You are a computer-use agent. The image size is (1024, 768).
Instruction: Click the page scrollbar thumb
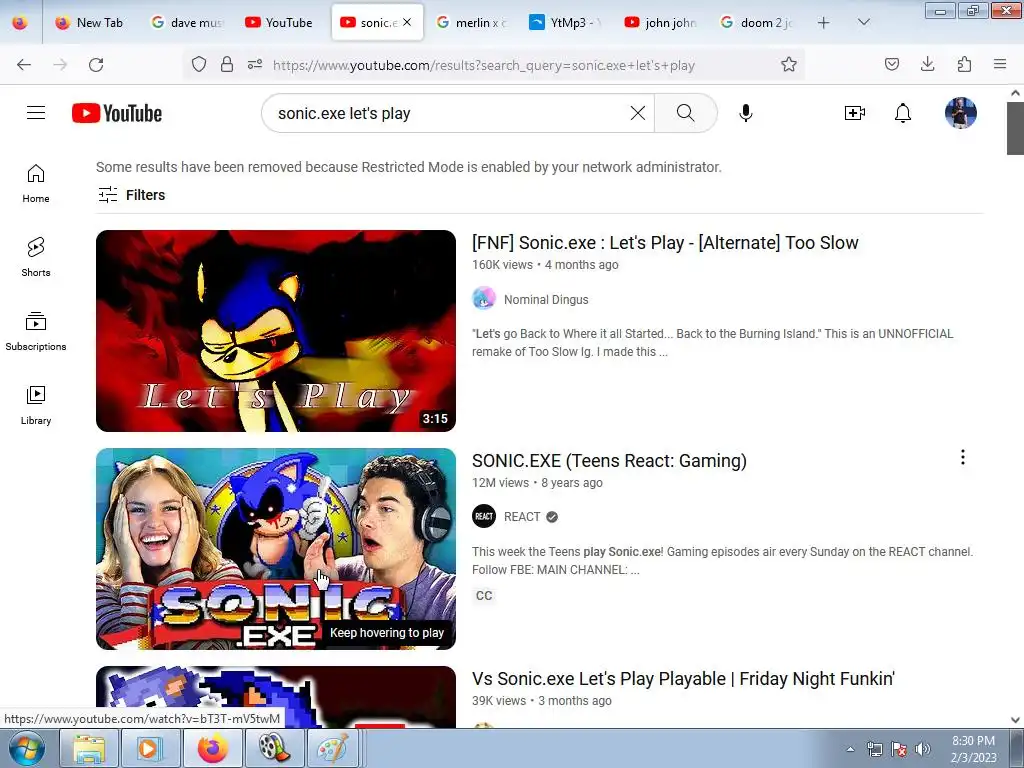pos(1015,128)
